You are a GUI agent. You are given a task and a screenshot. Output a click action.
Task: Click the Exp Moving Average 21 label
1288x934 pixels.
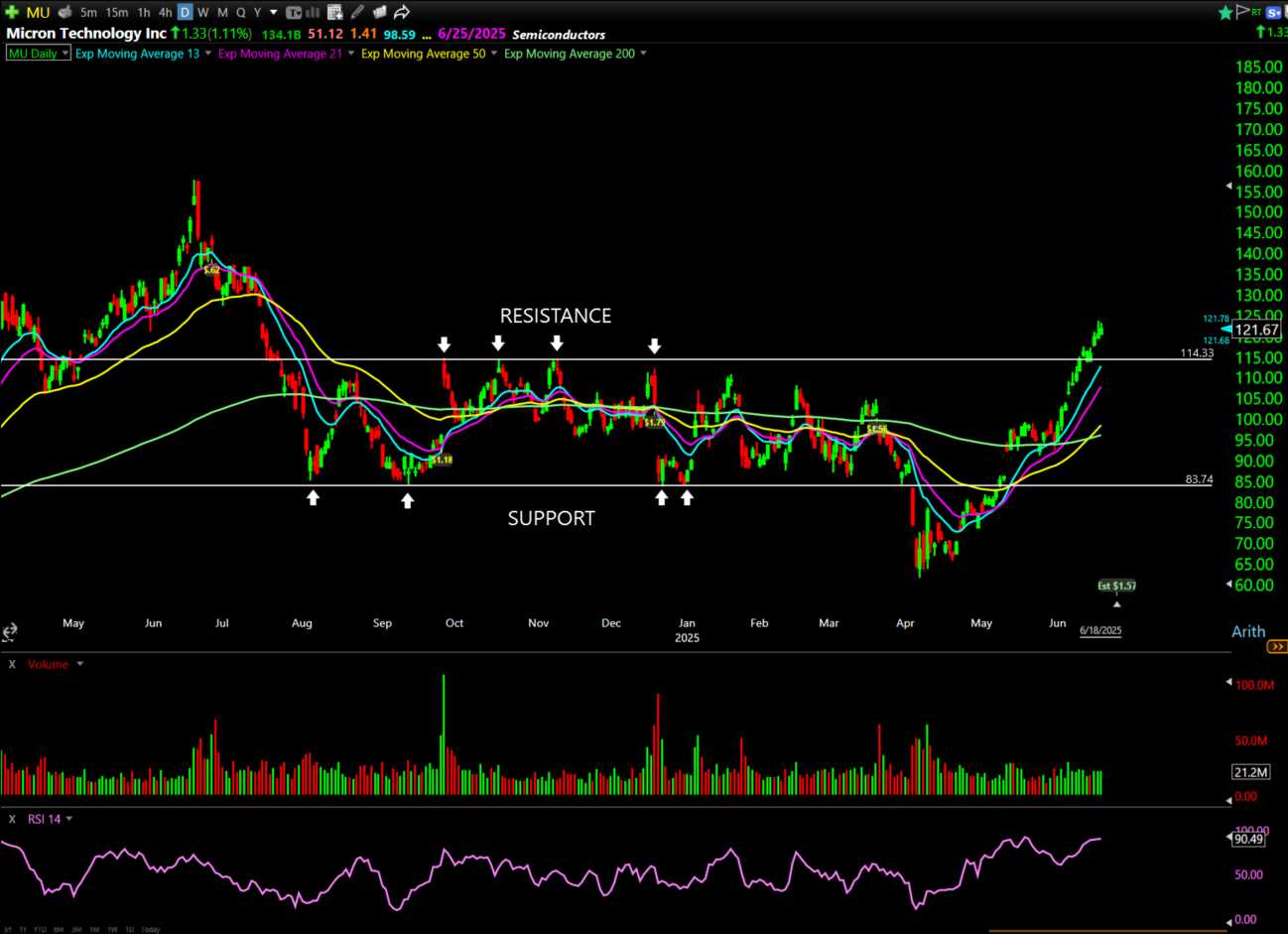pos(280,54)
